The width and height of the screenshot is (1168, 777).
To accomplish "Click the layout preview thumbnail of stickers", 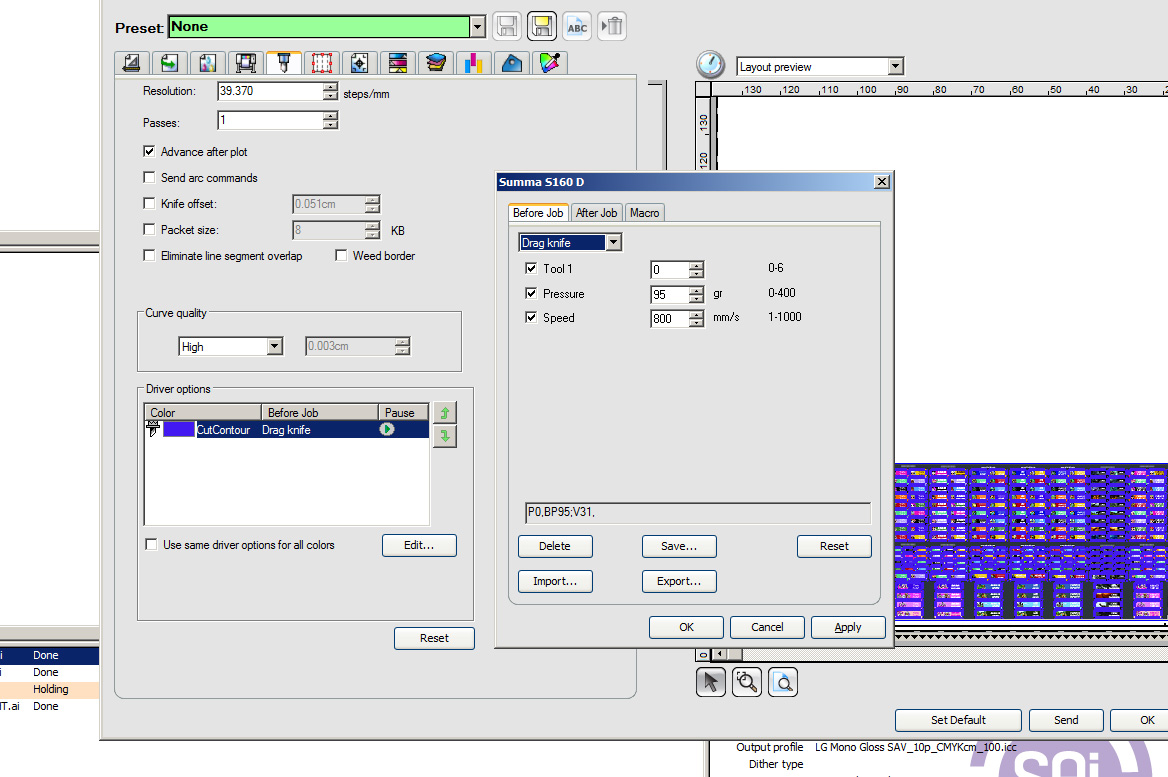I will 1031,542.
